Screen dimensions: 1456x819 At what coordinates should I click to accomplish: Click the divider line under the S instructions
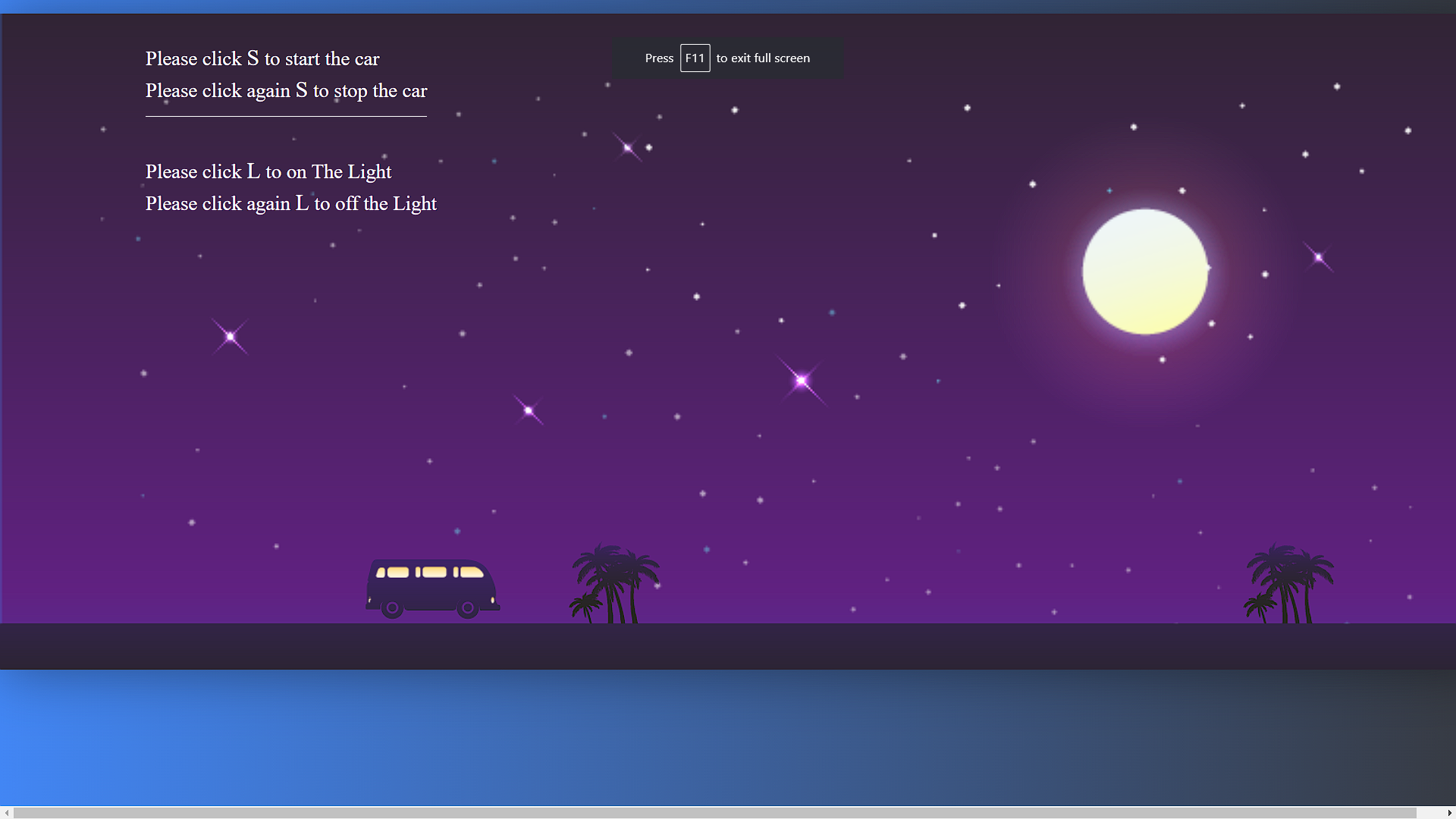point(286,115)
